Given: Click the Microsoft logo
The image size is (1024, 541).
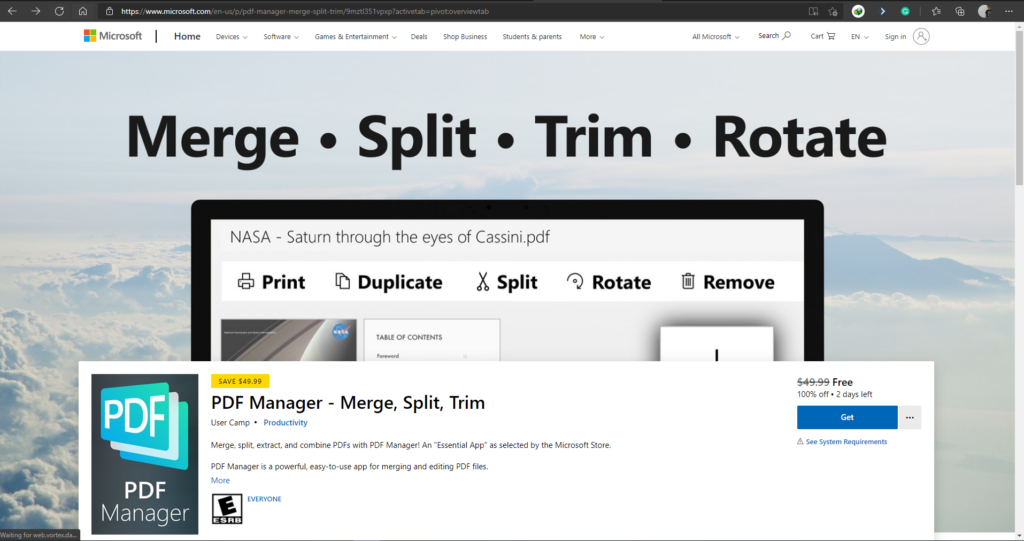Looking at the screenshot, I should pos(112,36).
